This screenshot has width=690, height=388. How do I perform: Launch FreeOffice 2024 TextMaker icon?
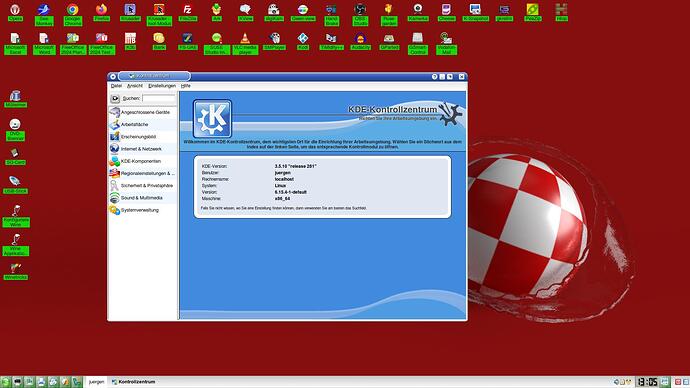click(x=102, y=44)
